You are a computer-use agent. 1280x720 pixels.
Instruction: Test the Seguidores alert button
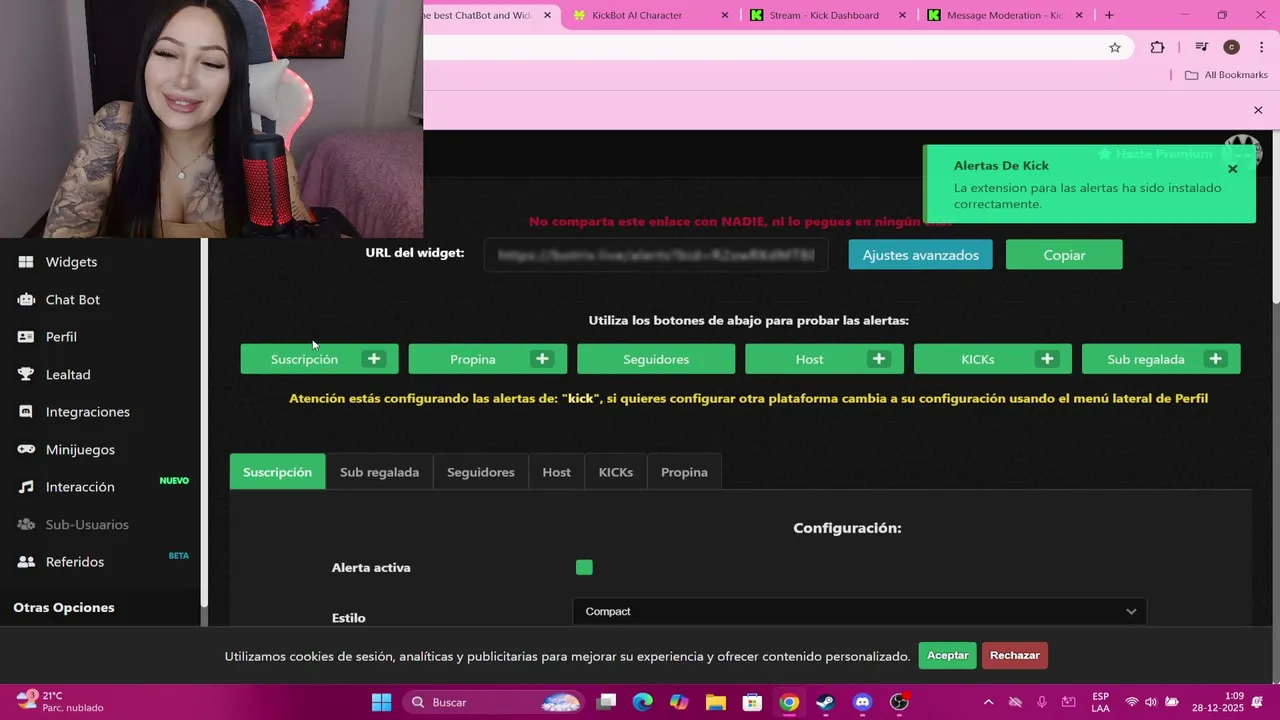[656, 359]
